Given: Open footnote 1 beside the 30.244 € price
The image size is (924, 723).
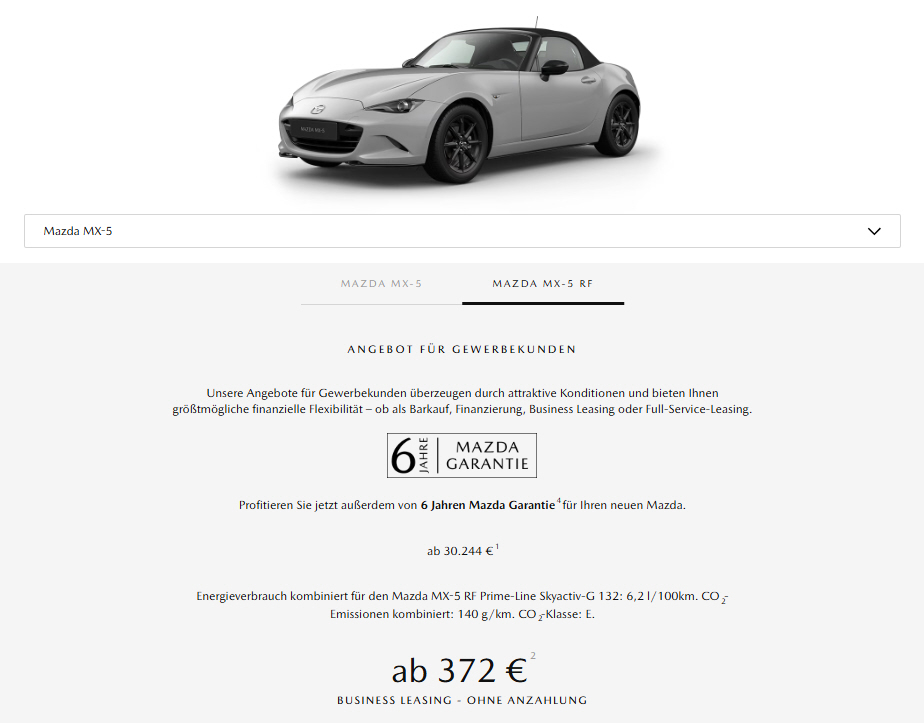Looking at the screenshot, I should click(497, 547).
